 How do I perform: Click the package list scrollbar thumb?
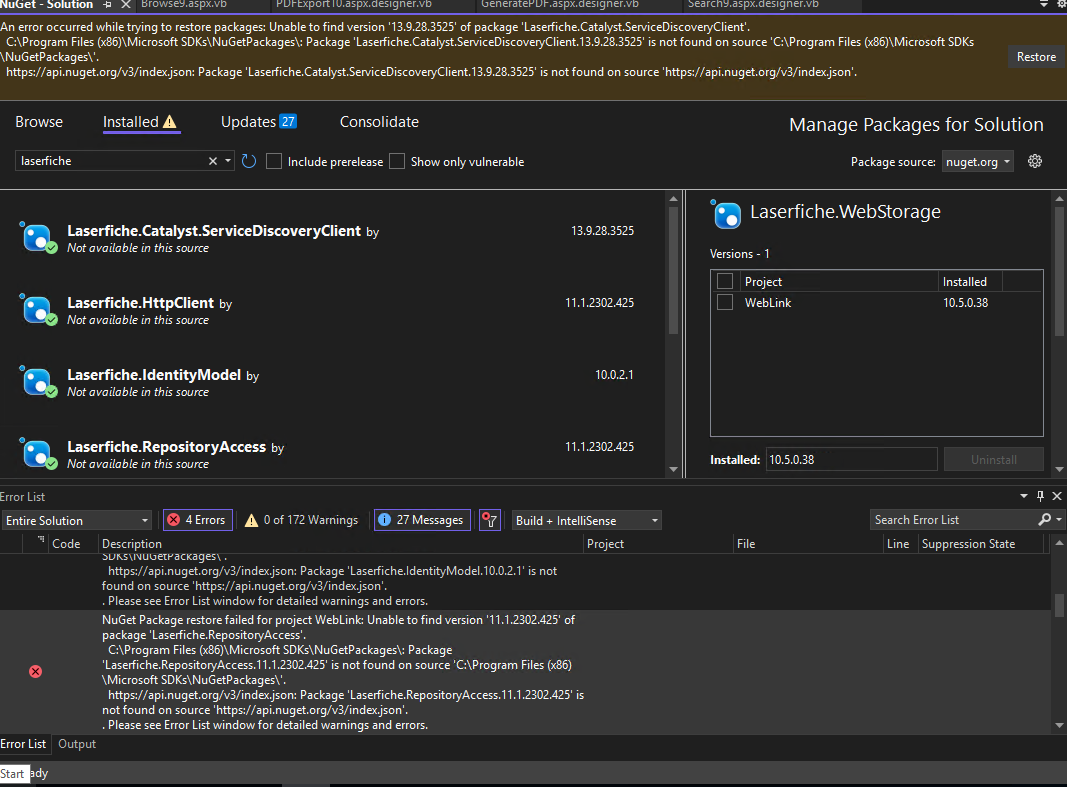coord(674,270)
